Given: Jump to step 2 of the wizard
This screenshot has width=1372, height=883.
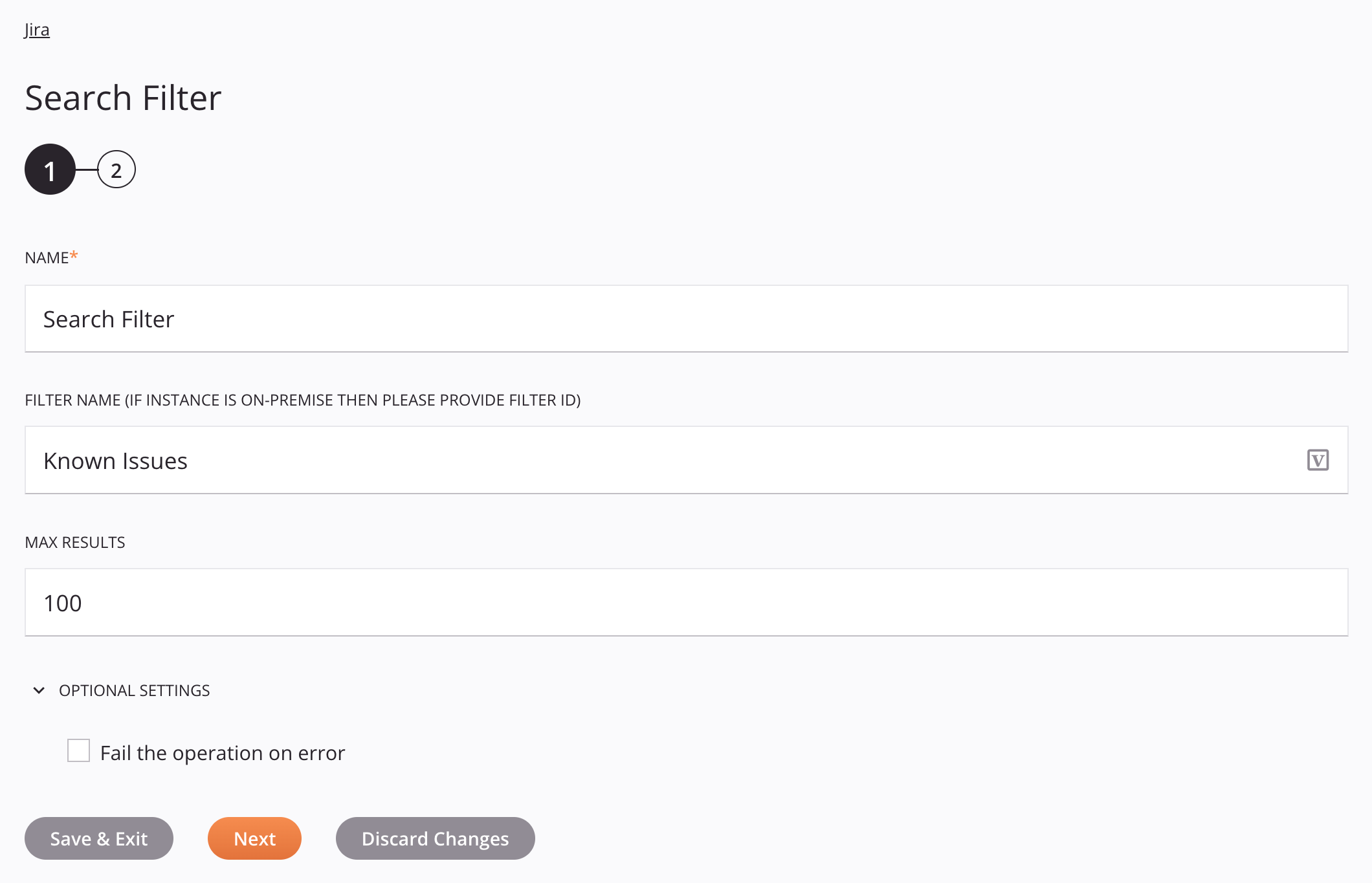Looking at the screenshot, I should pos(116,169).
